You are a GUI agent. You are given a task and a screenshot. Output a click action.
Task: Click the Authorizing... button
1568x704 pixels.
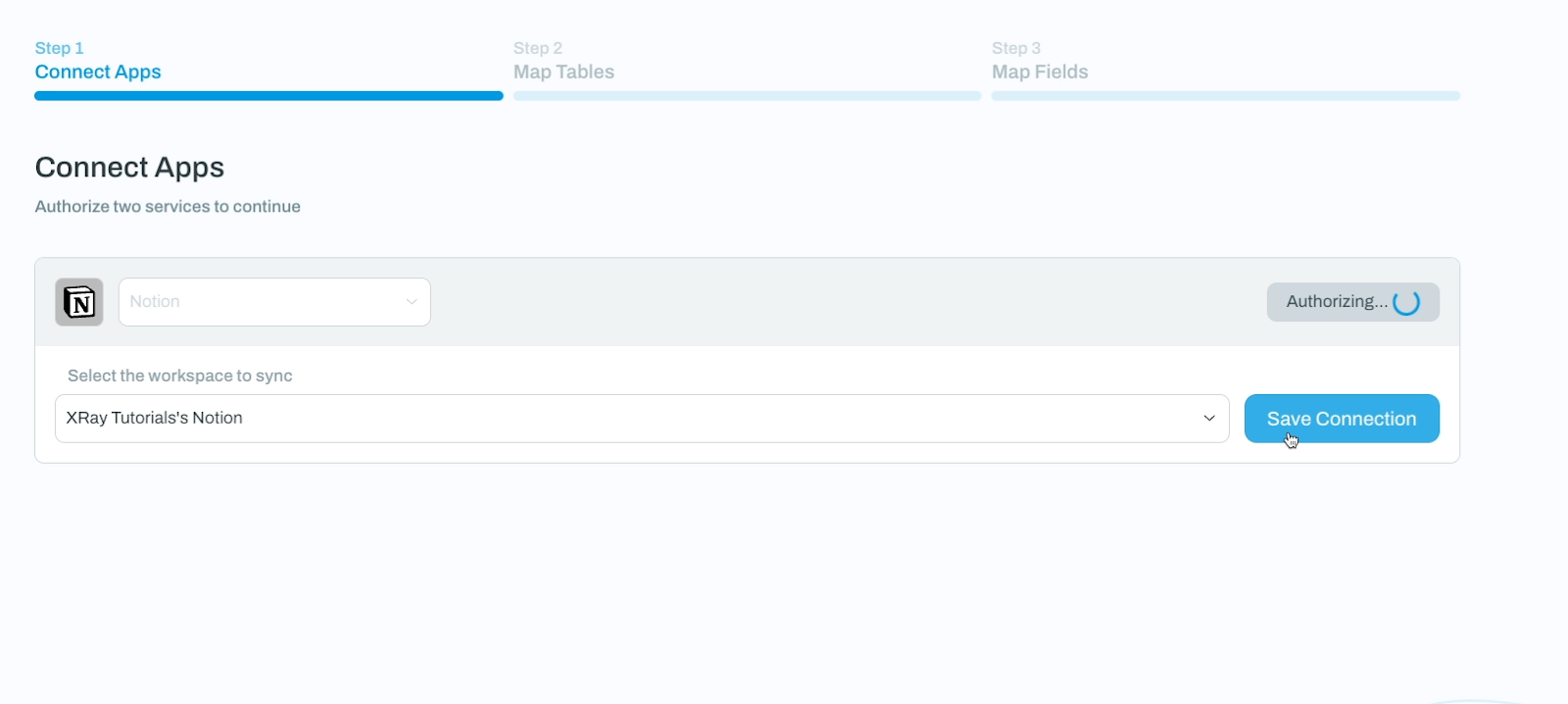tap(1352, 302)
